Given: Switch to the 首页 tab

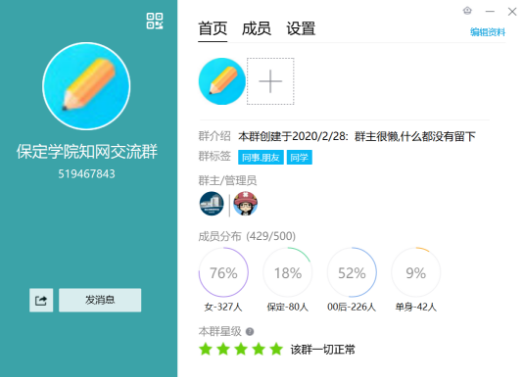Looking at the screenshot, I should (213, 29).
